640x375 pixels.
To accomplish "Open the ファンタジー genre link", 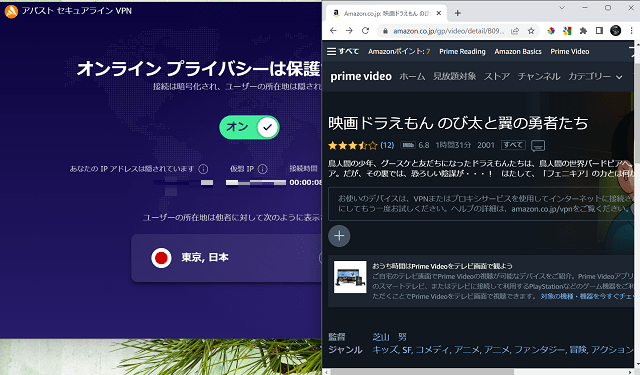I will coord(540,350).
